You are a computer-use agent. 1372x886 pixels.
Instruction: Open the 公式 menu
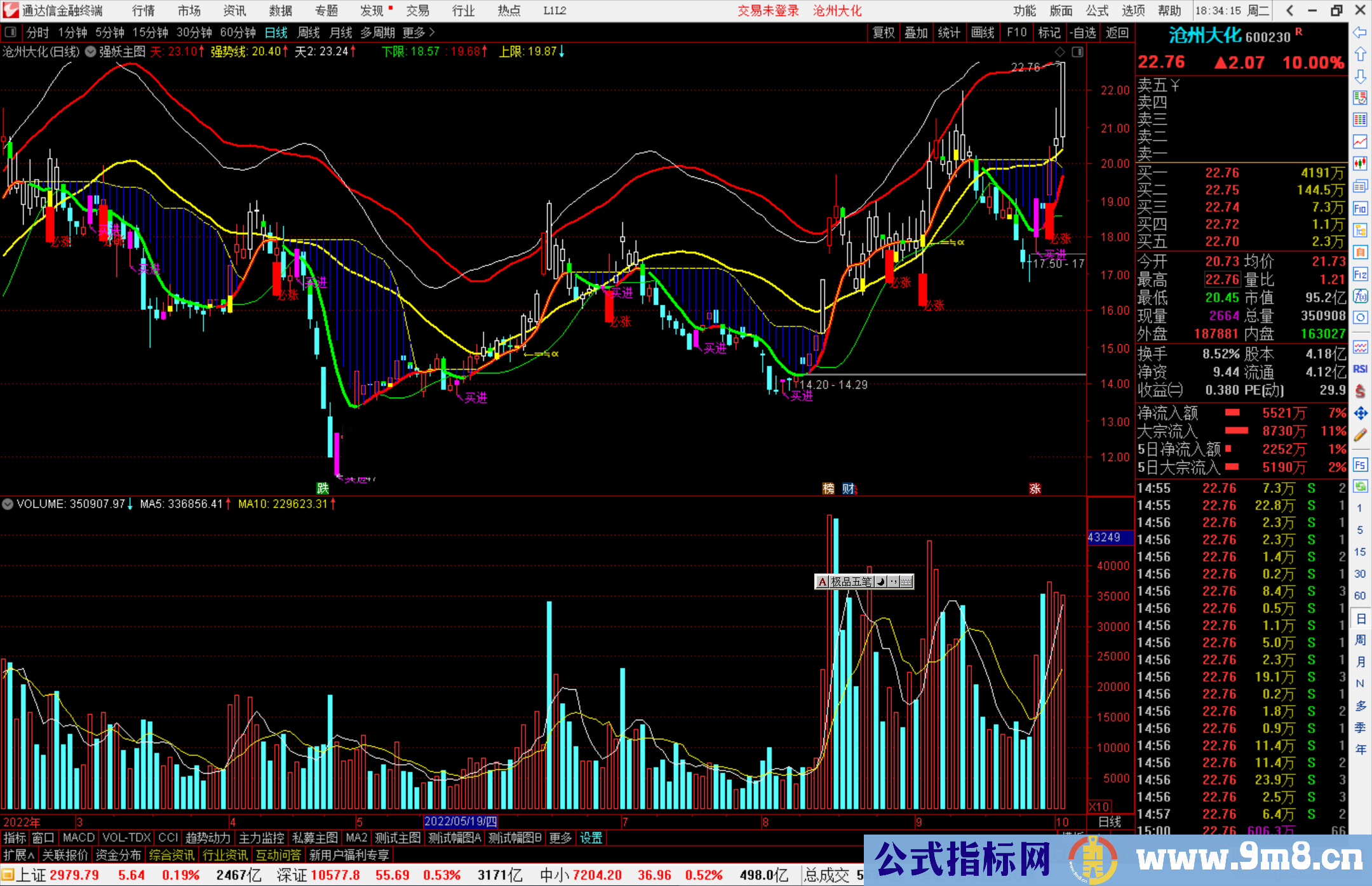[x=1097, y=10]
